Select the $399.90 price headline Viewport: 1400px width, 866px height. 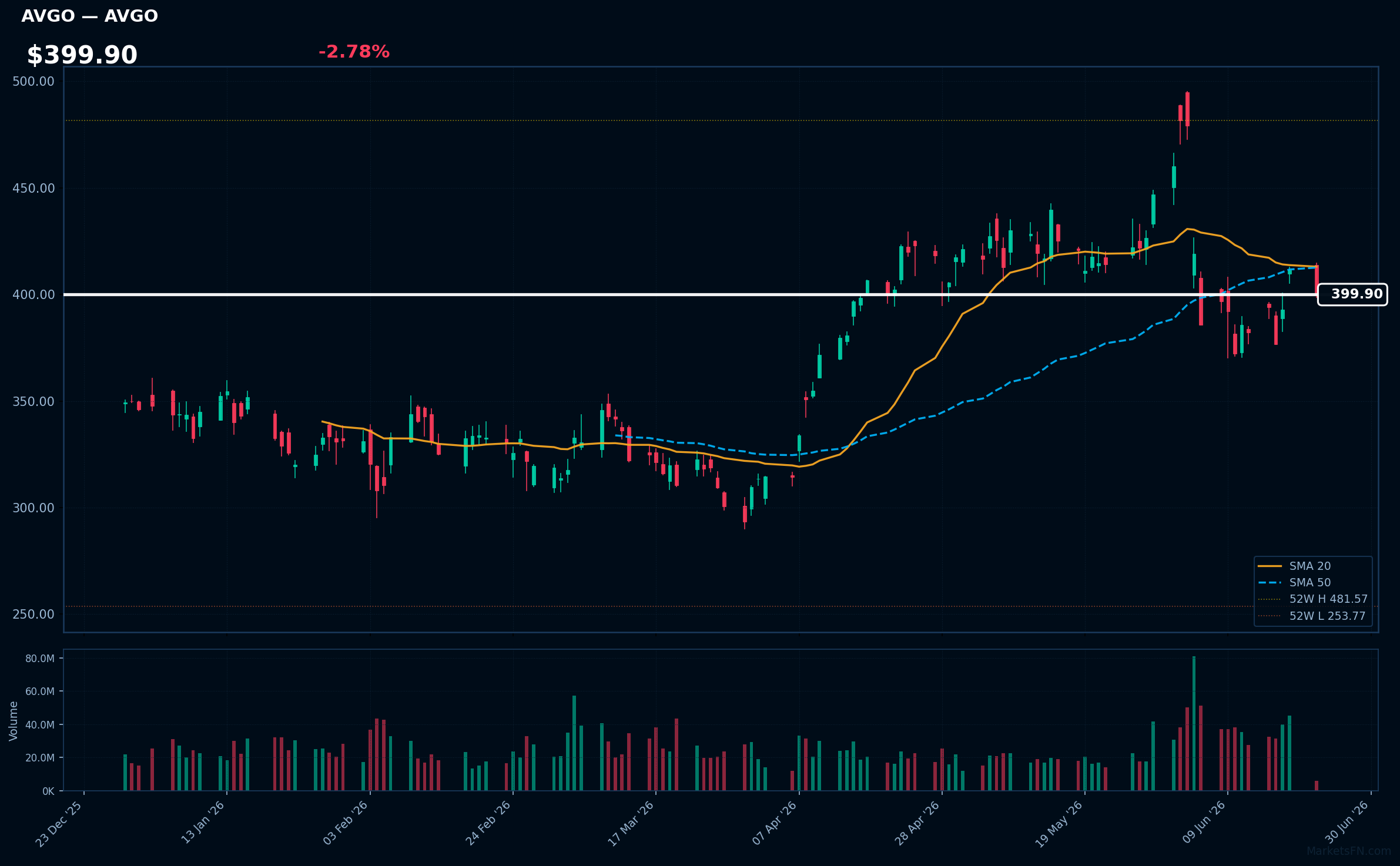pyautogui.click(x=82, y=55)
